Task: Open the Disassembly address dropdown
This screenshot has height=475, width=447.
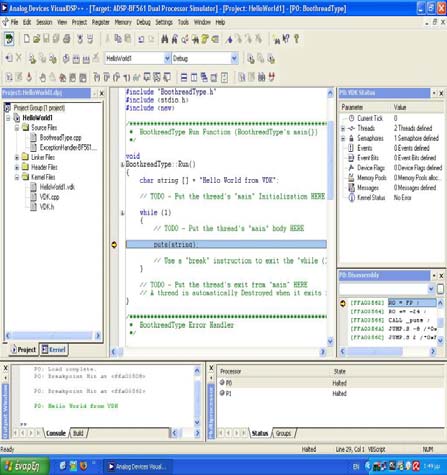Action: (x=431, y=289)
